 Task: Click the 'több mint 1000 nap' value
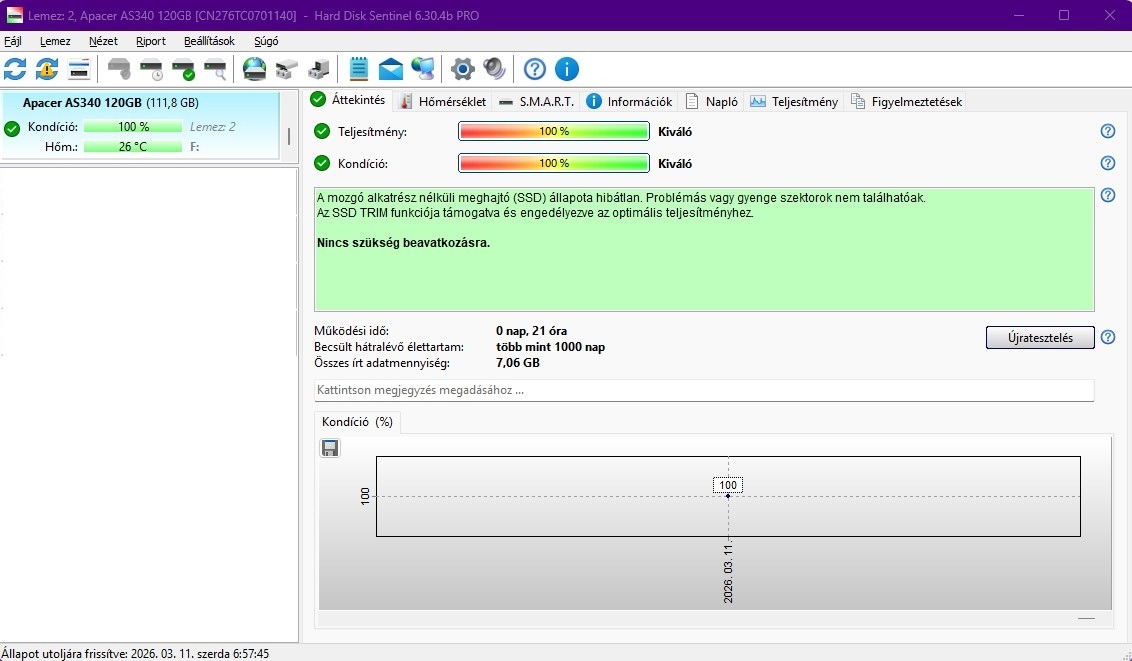550,347
